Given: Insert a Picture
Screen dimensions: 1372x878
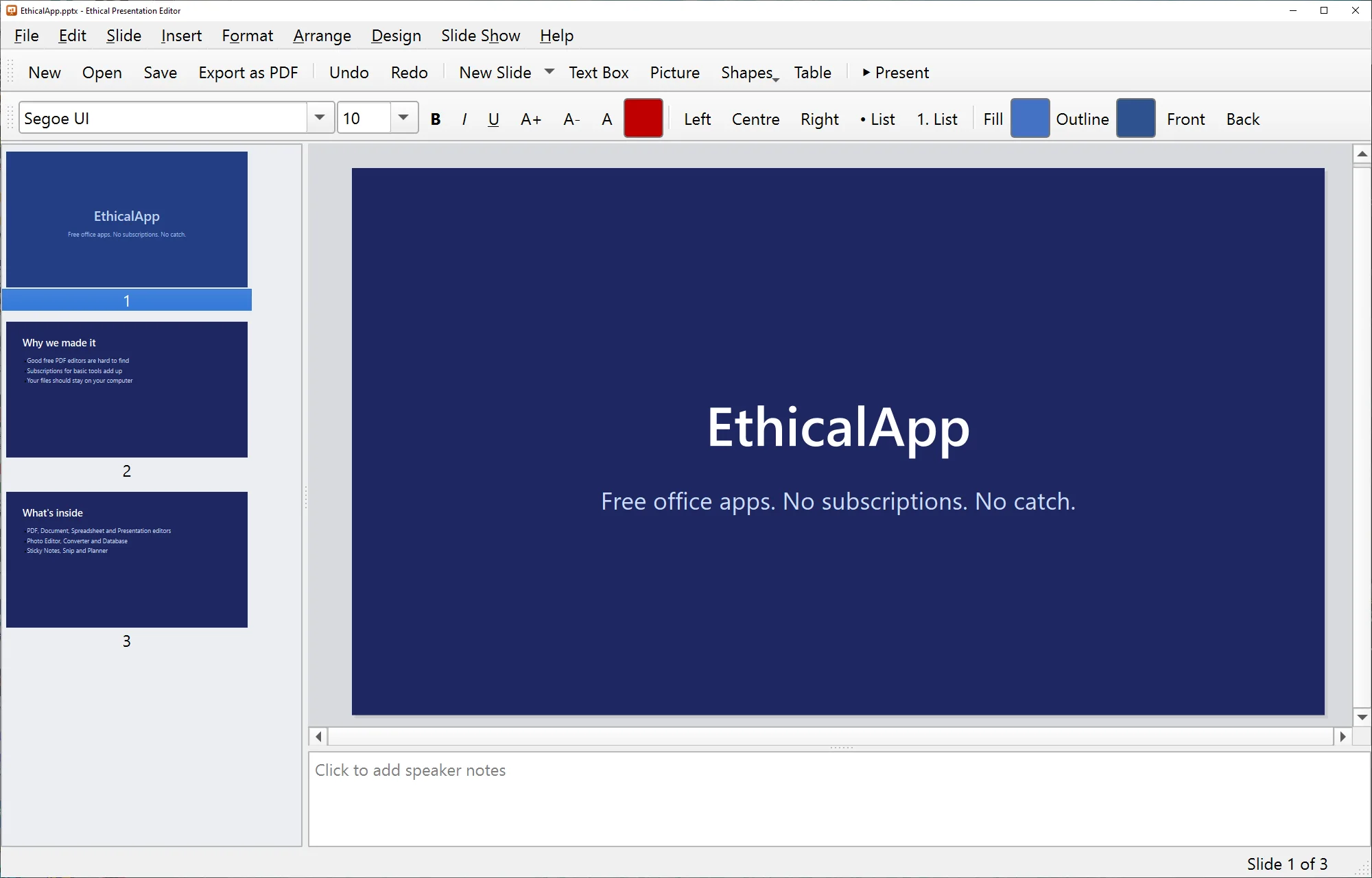Looking at the screenshot, I should point(674,72).
